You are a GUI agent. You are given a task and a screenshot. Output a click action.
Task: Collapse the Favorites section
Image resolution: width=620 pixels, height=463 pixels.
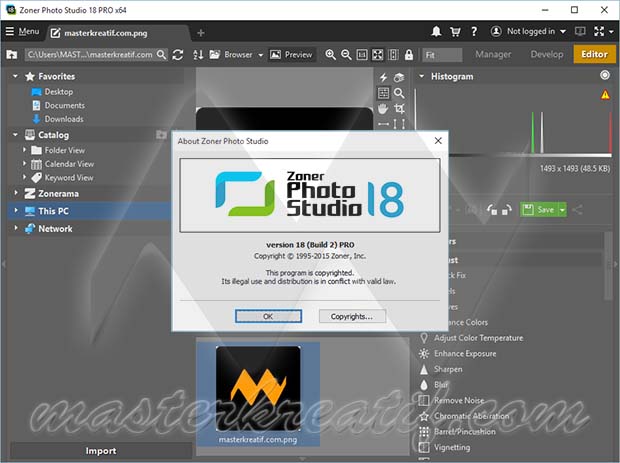coord(15,76)
